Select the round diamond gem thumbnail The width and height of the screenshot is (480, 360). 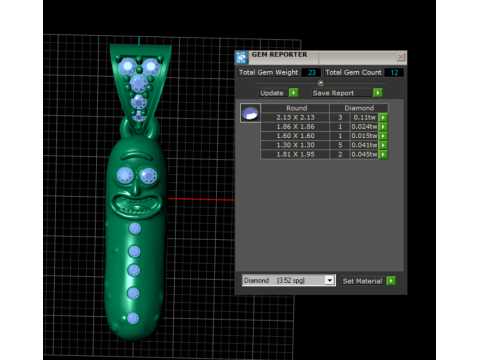(x=250, y=113)
